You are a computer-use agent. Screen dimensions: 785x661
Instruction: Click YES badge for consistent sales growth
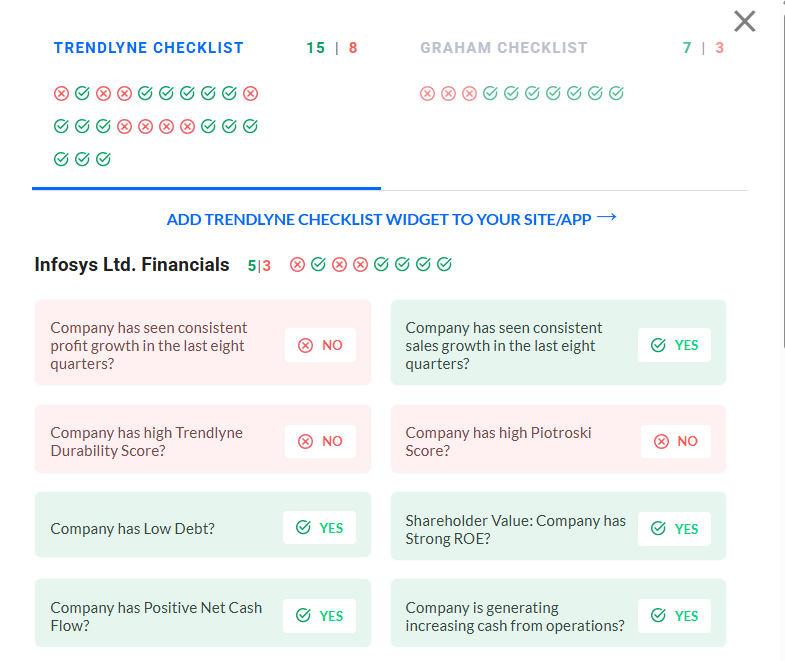pos(675,345)
